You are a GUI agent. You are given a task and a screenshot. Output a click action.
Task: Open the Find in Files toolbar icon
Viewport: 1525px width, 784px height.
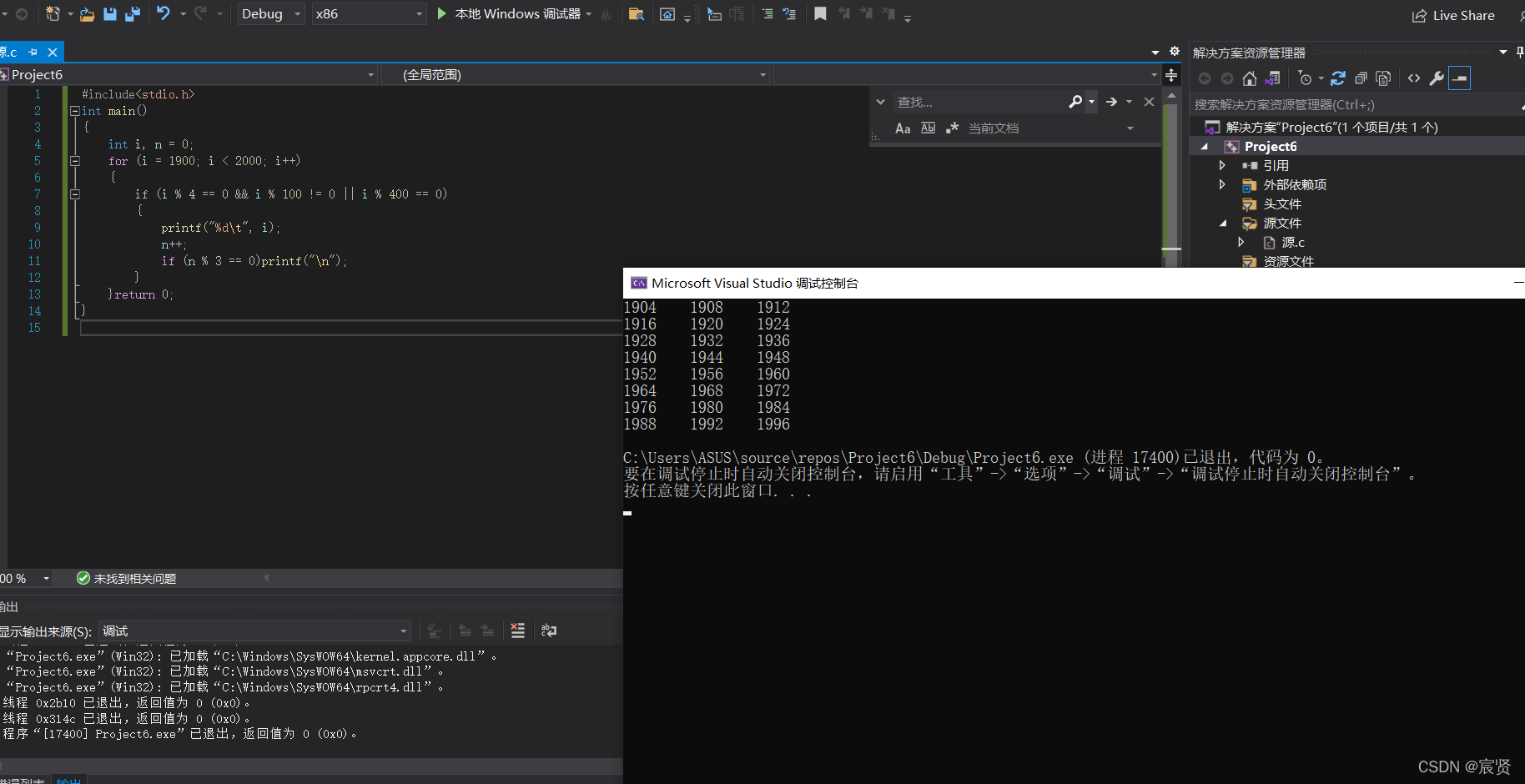click(x=636, y=13)
